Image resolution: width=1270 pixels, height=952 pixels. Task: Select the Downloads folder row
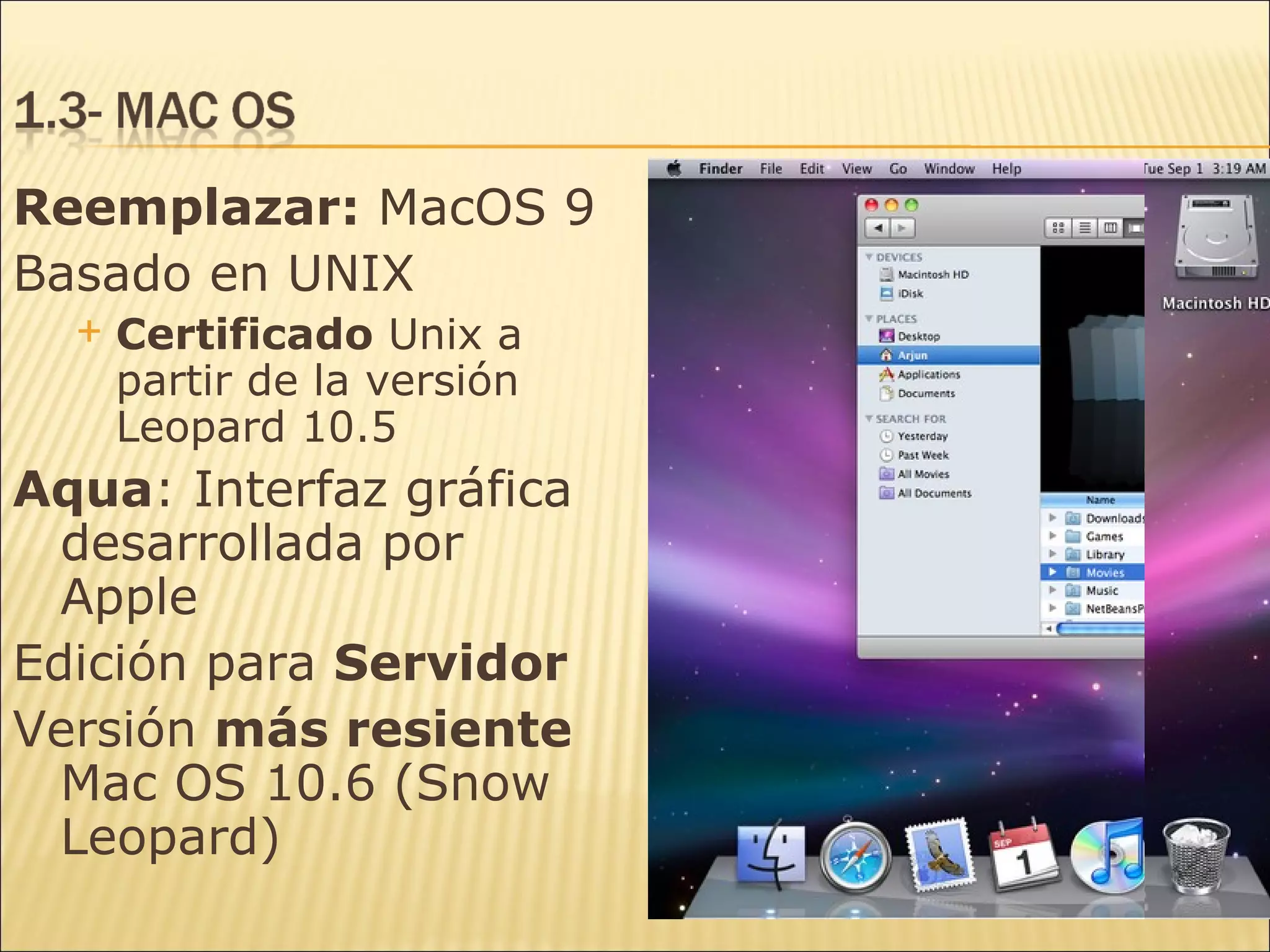click(1093, 518)
